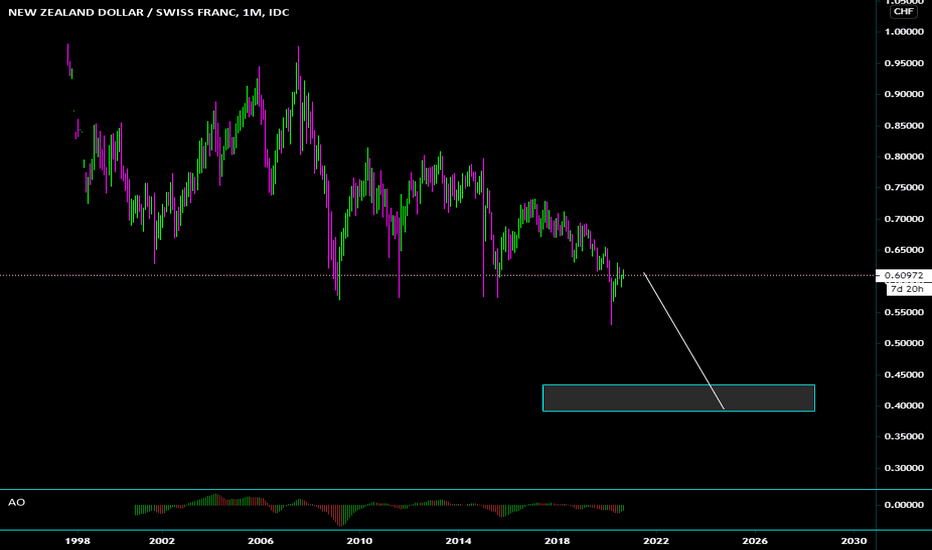Click the 0.40000 price axis label
This screenshot has height=550, width=932.
pos(903,406)
